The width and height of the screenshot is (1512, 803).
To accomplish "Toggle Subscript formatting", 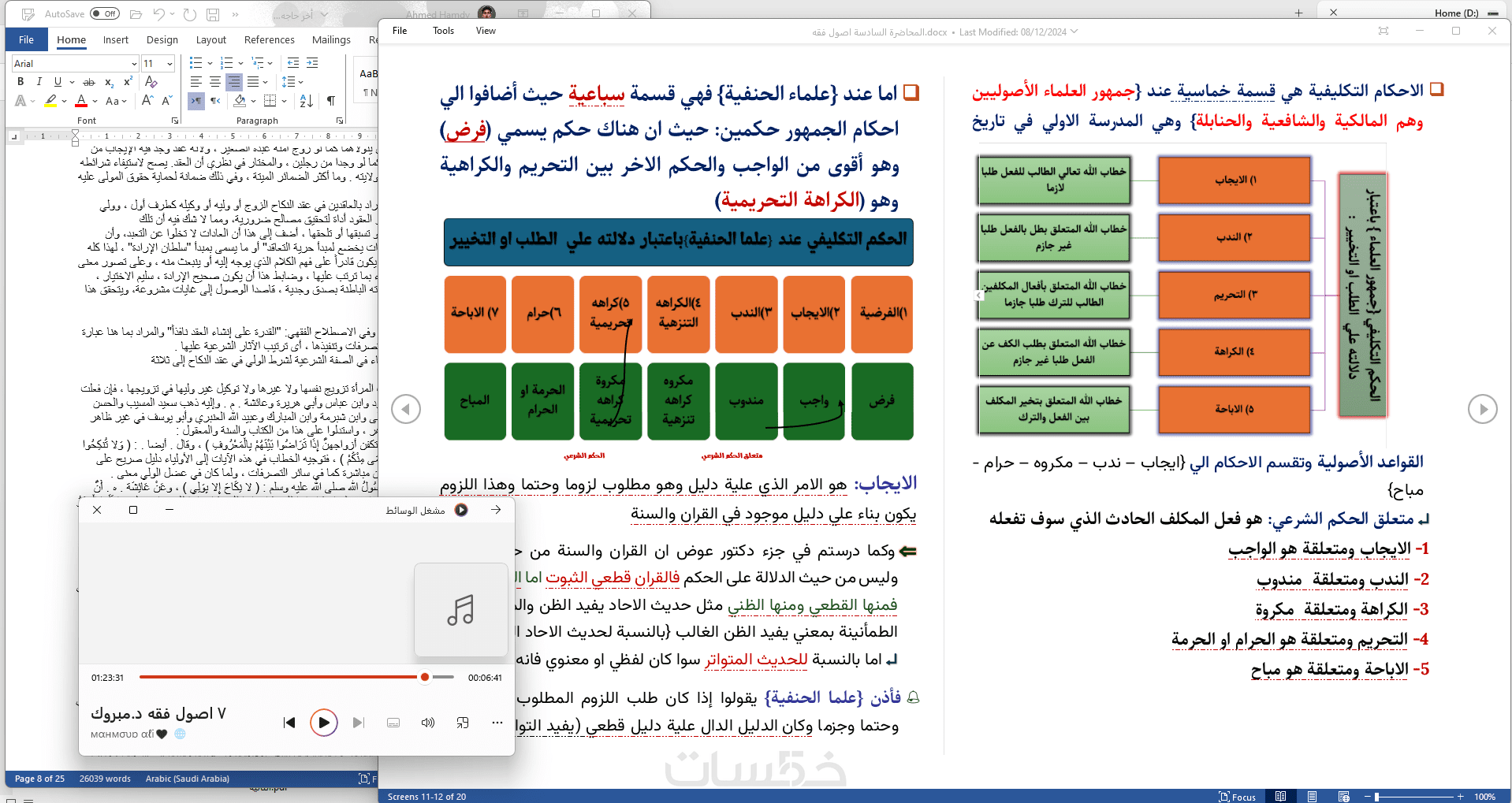I will (x=109, y=82).
